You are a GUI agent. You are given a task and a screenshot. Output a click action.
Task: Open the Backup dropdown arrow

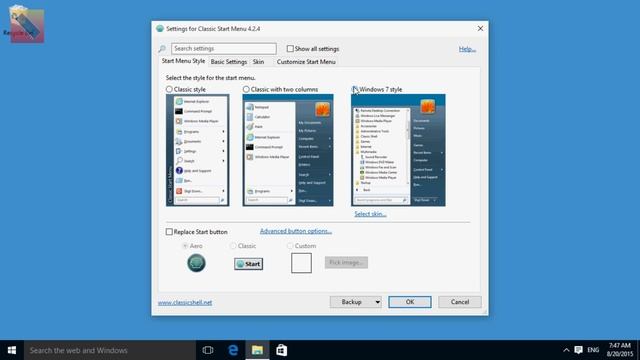[378, 302]
